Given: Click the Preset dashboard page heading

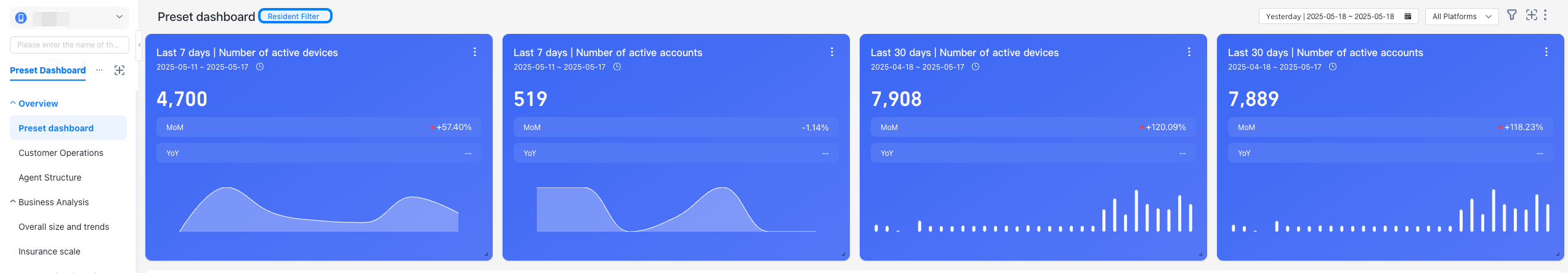Looking at the screenshot, I should click(x=206, y=17).
